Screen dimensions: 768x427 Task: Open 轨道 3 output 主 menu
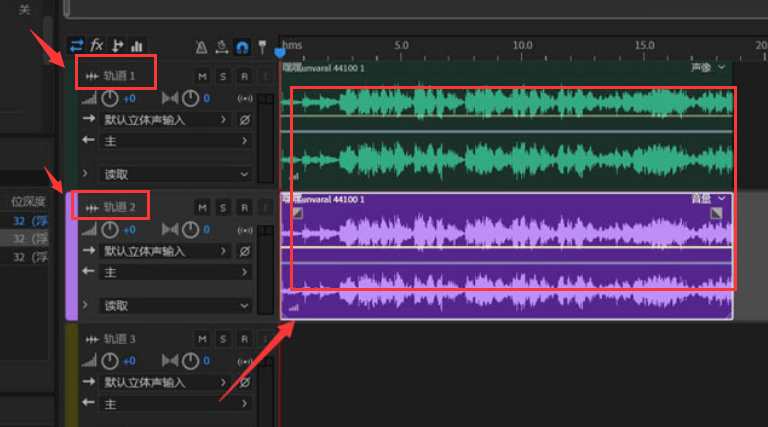click(x=176, y=404)
